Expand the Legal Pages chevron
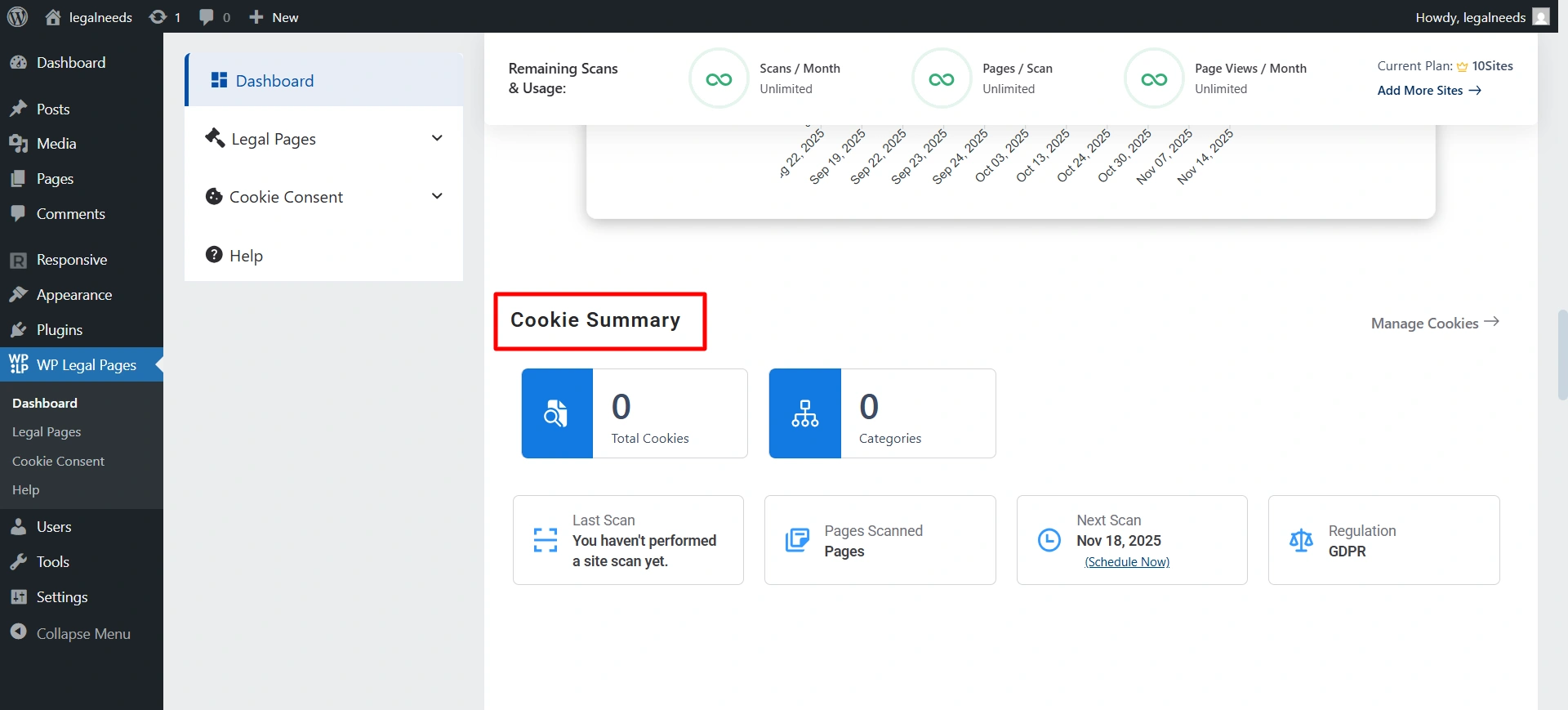 [x=437, y=138]
